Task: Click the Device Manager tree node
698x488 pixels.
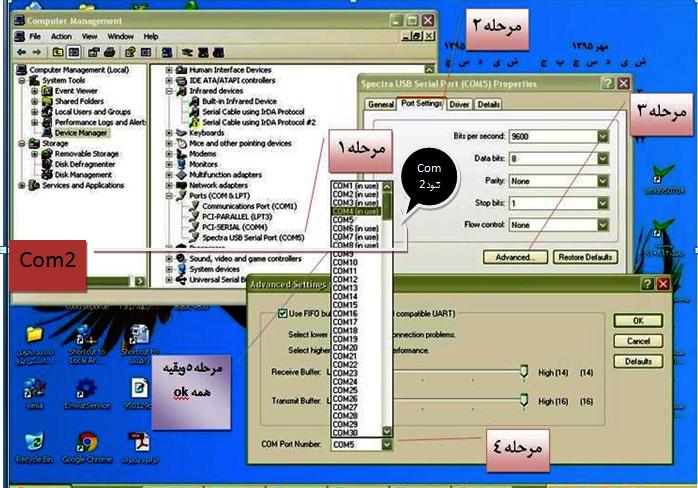Action: 82,132
